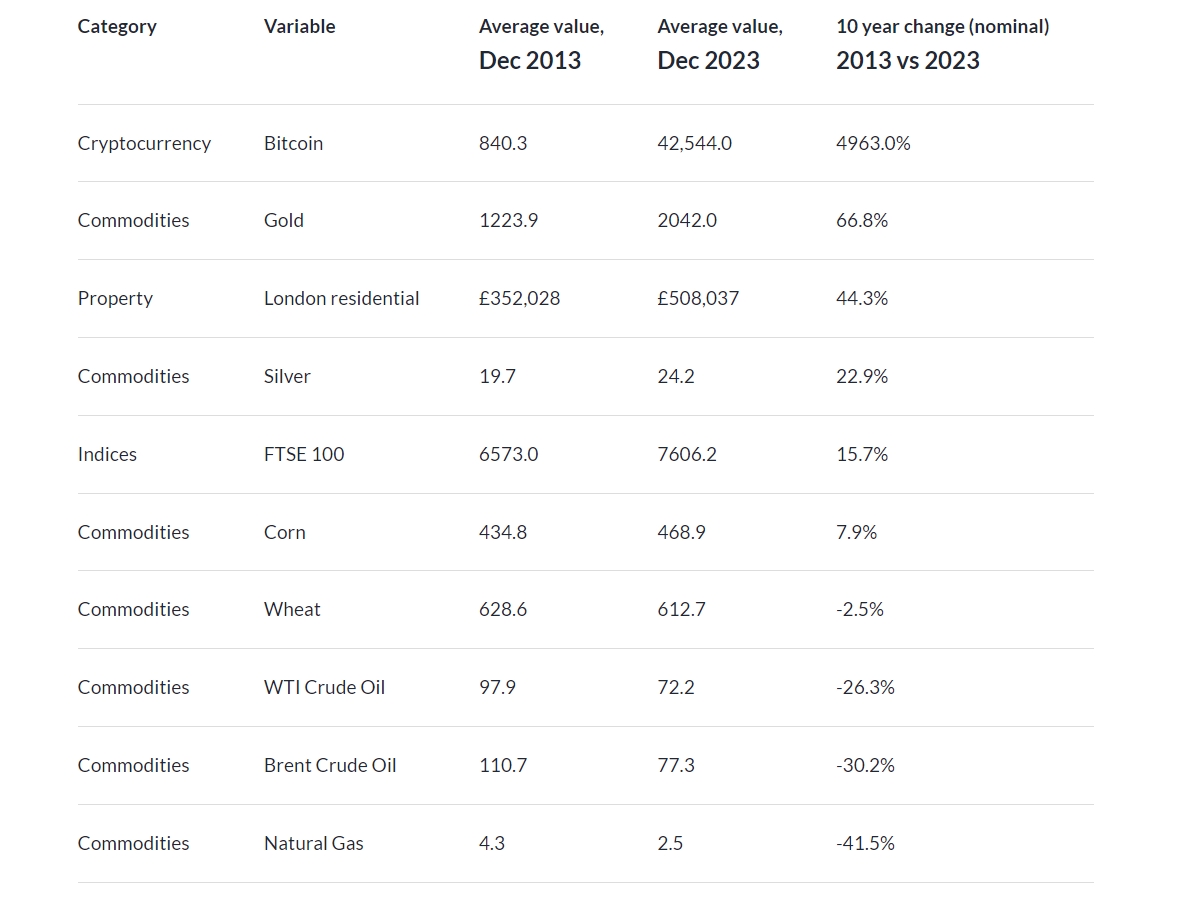Select the Indices category cell
1186x903 pixels.
(107, 454)
